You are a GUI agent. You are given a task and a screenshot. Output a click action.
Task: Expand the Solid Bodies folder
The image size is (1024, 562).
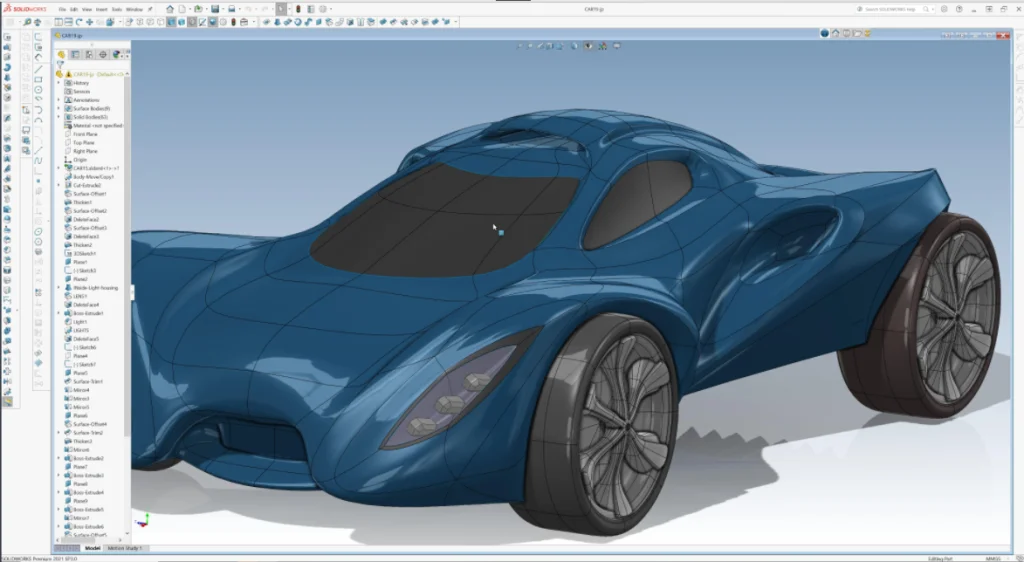tap(59, 117)
